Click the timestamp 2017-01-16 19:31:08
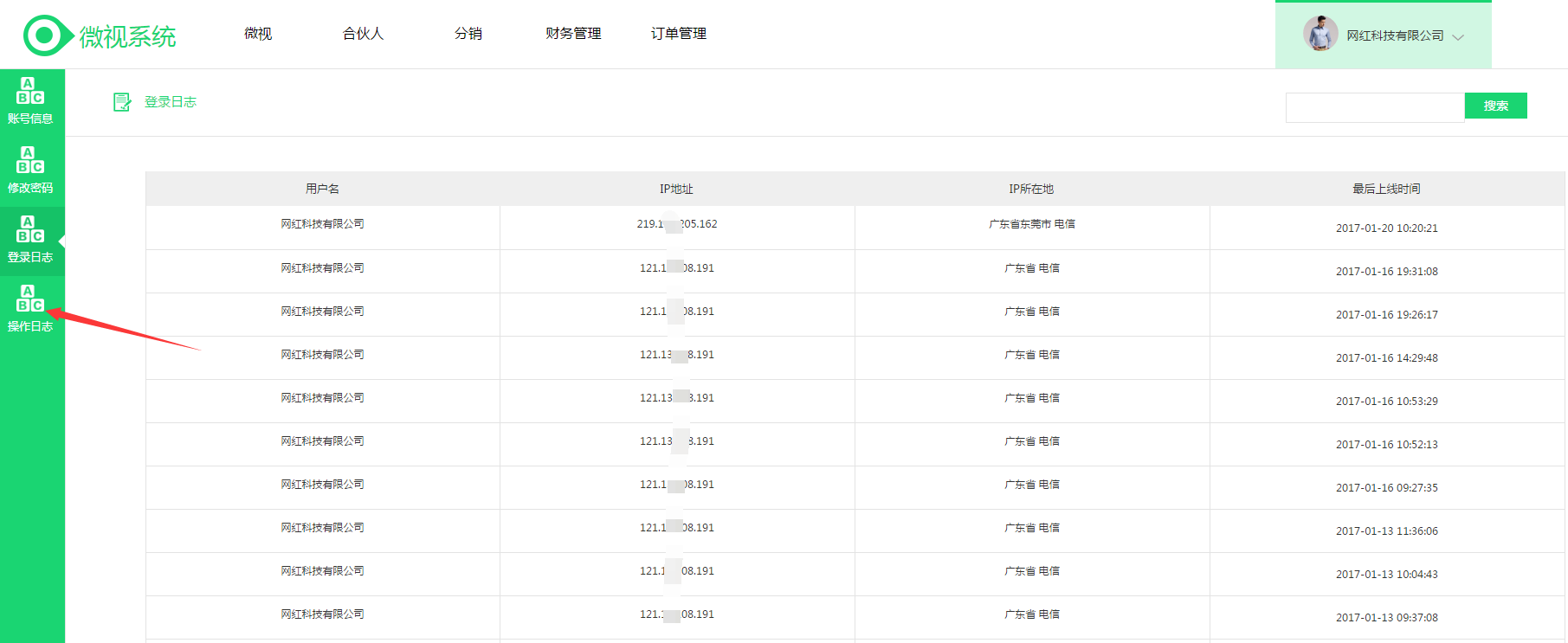The image size is (1568, 643). 1387,272
